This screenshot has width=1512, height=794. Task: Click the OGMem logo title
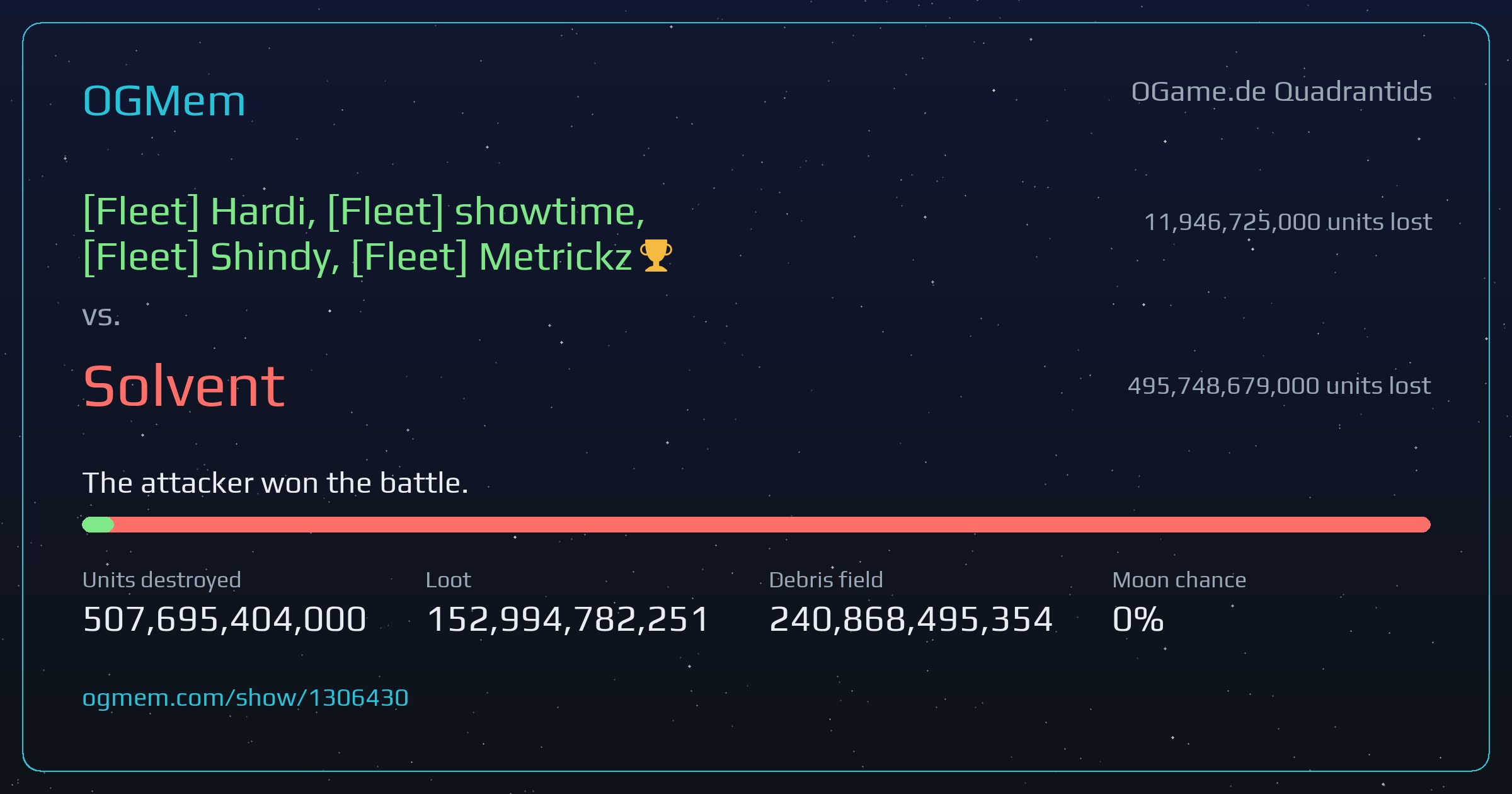[164, 101]
